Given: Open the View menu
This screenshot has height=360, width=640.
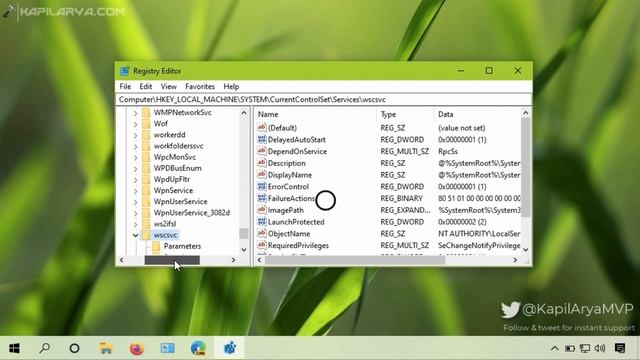Looking at the screenshot, I should (169, 87).
